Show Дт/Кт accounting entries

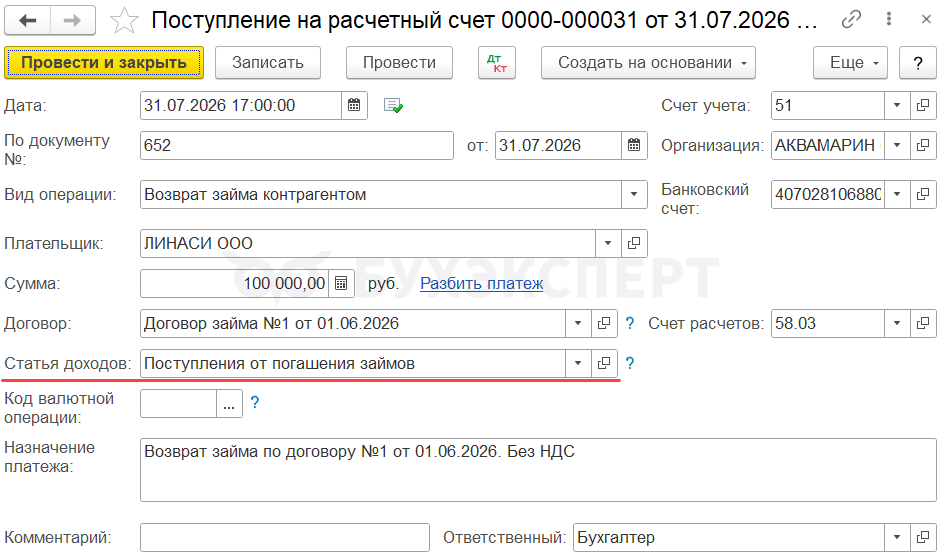point(497,63)
